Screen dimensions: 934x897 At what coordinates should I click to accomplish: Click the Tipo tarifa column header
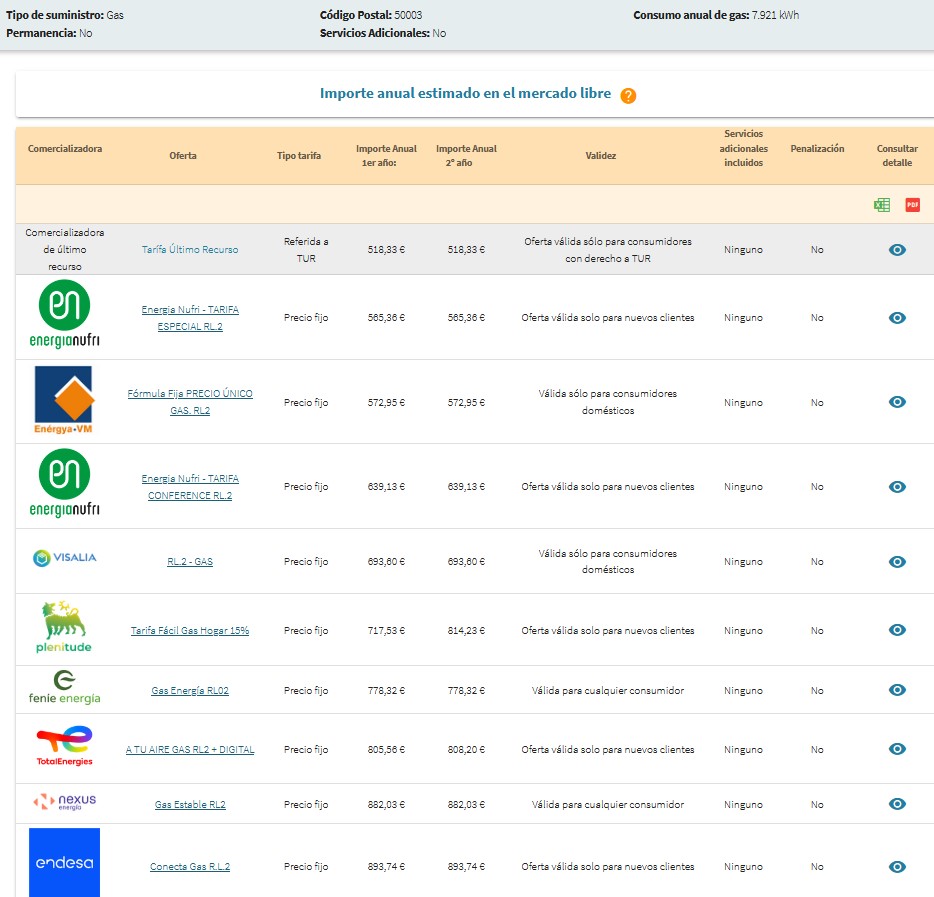coord(299,155)
